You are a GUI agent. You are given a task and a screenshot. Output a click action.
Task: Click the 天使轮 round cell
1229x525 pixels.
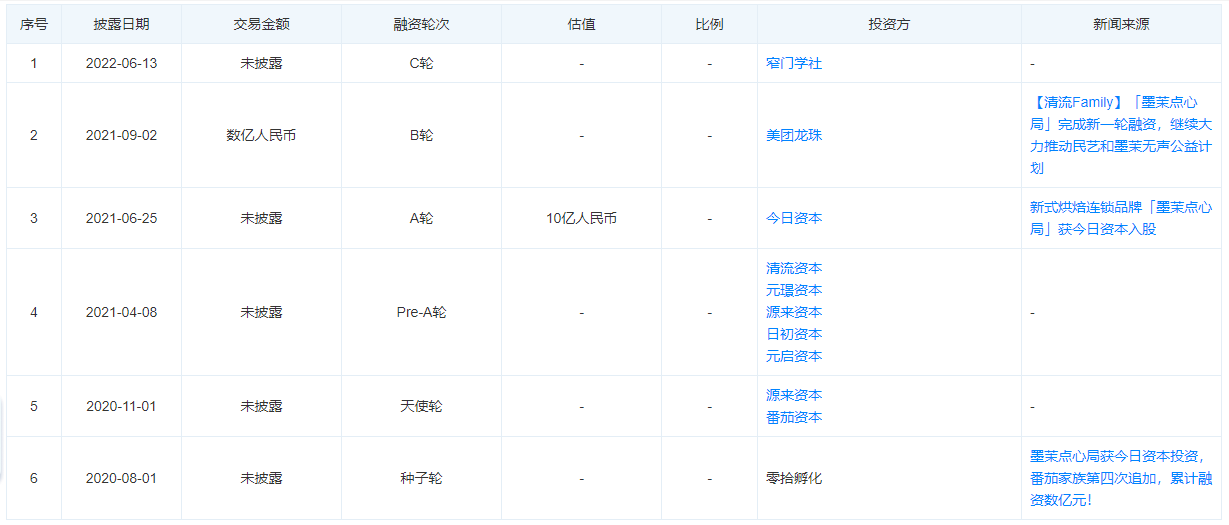[x=421, y=406]
